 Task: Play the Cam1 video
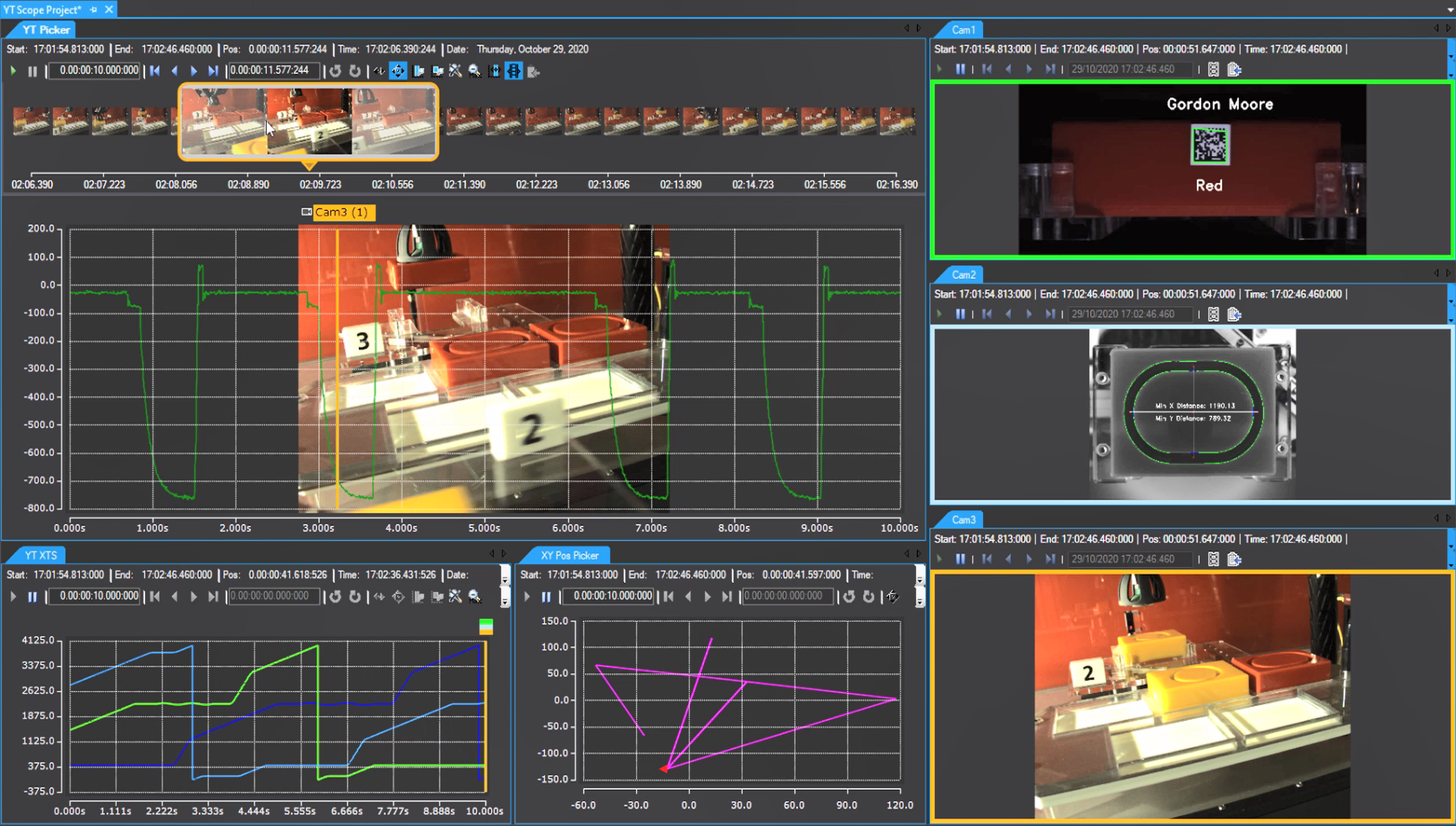940,69
